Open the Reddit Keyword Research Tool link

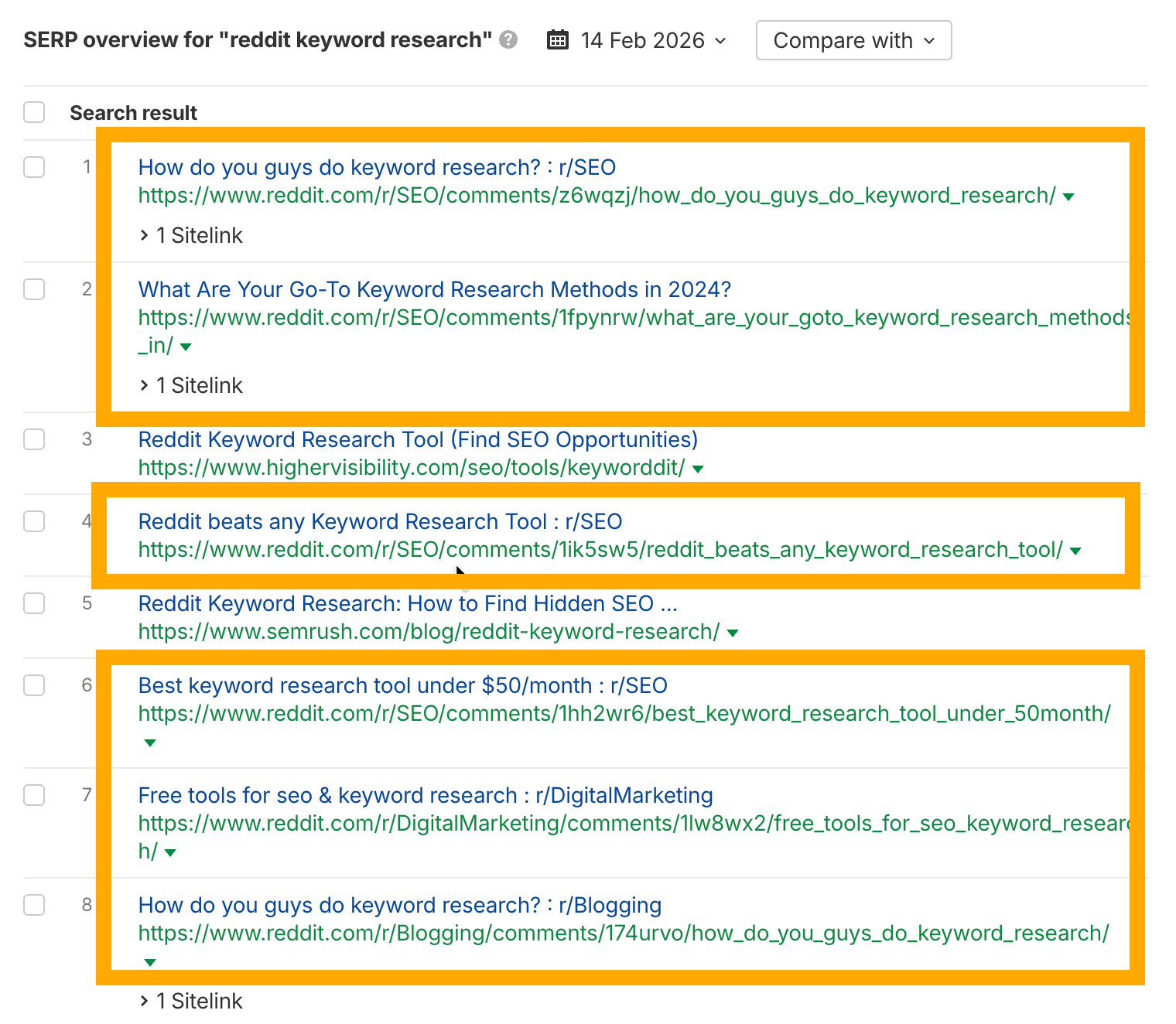point(418,439)
